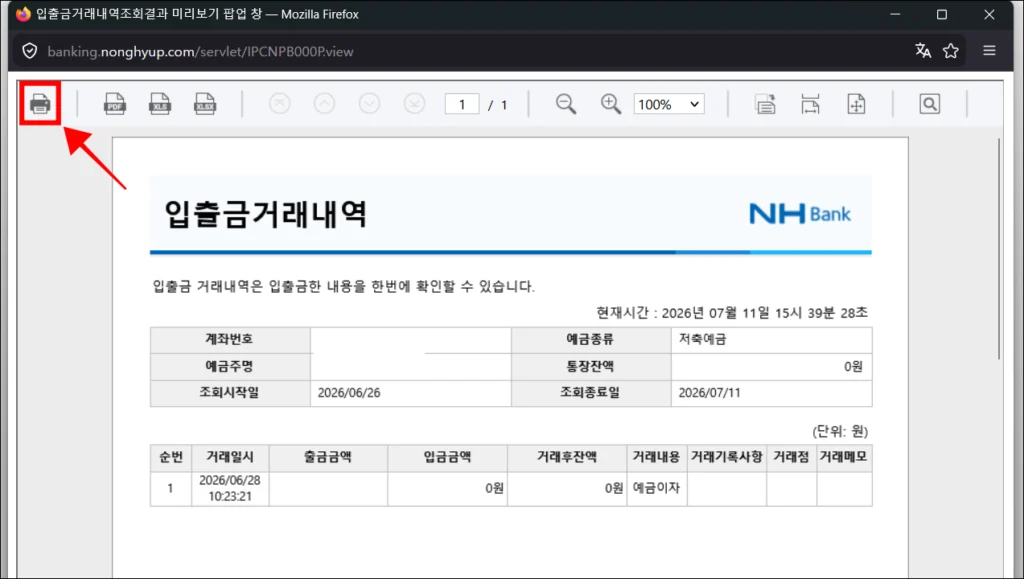Image resolution: width=1024 pixels, height=579 pixels.
Task: Click the vertical scrollbar of the viewer
Action: pyautogui.click(x=999, y=248)
